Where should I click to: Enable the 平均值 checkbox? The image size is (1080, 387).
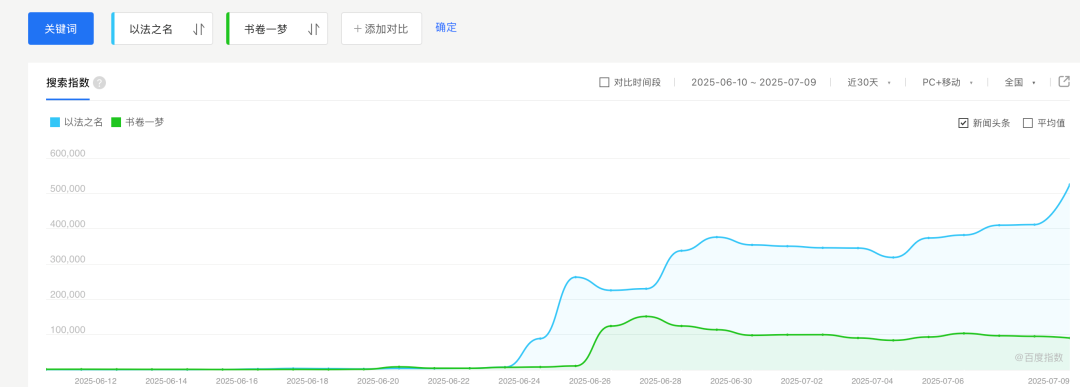pyautogui.click(x=1028, y=123)
